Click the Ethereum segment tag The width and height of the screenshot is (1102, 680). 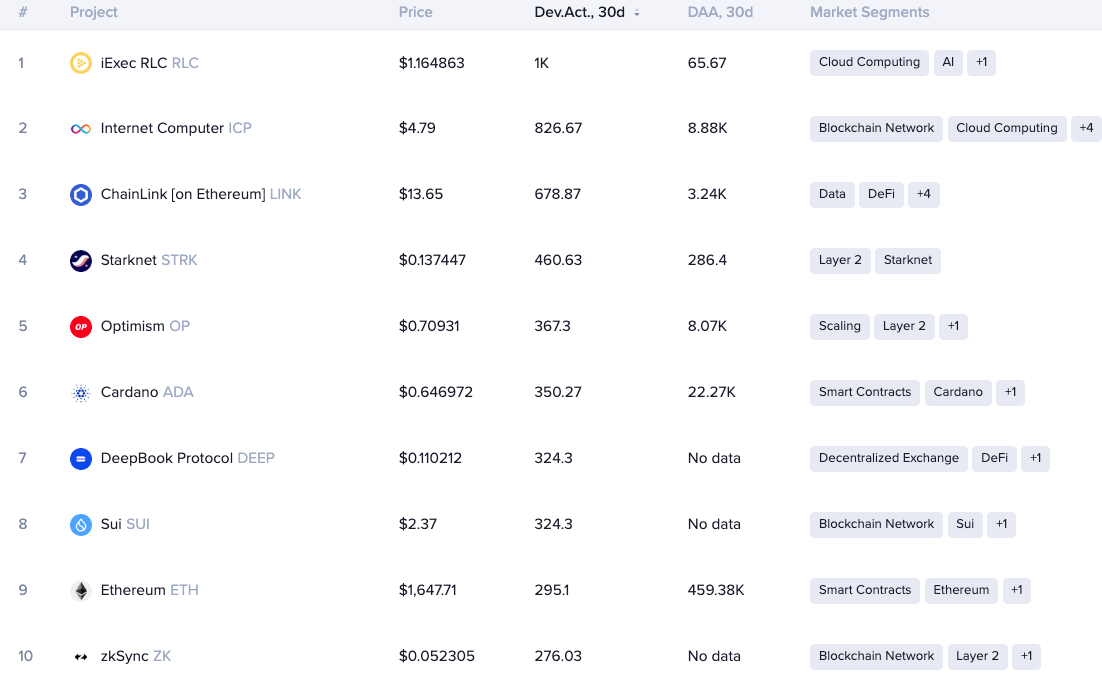[961, 591]
